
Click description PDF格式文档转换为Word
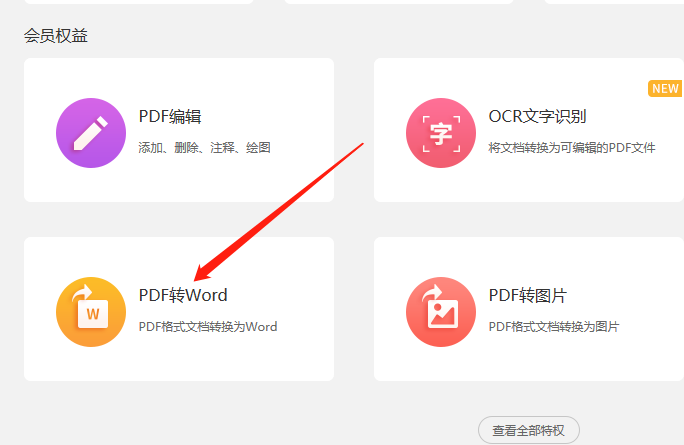[x=208, y=326]
